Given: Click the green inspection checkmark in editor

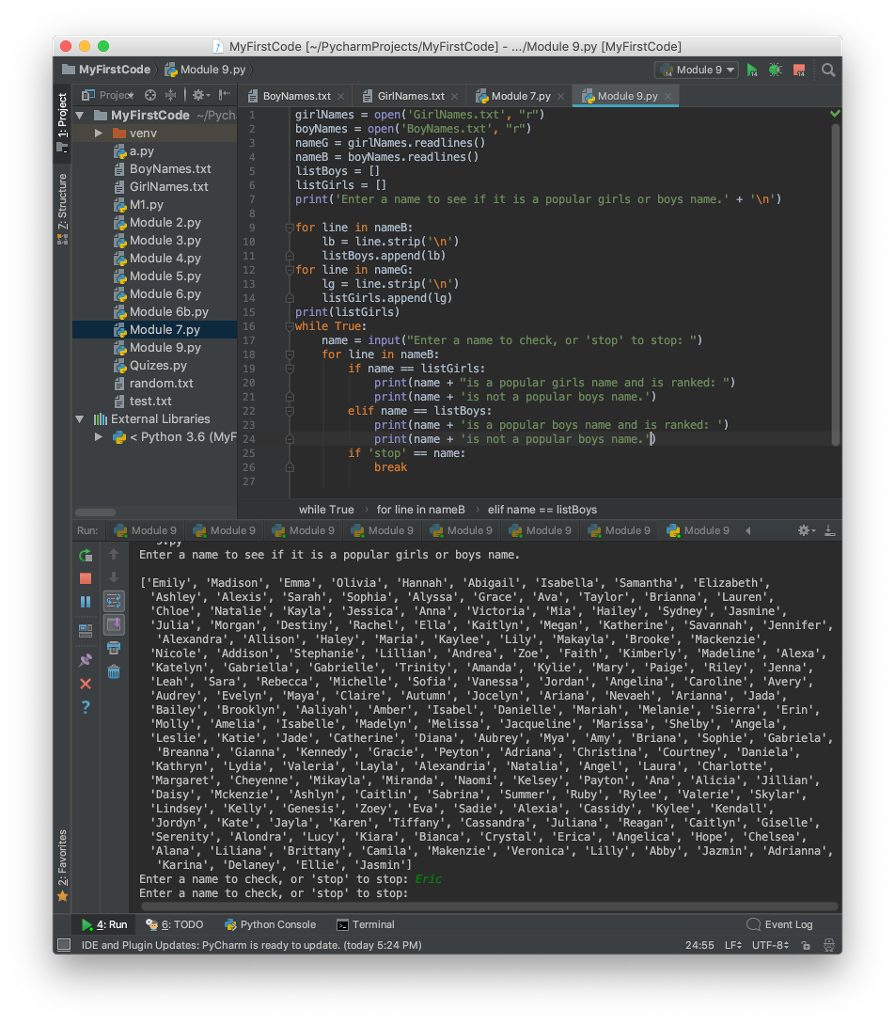Looking at the screenshot, I should 834,114.
